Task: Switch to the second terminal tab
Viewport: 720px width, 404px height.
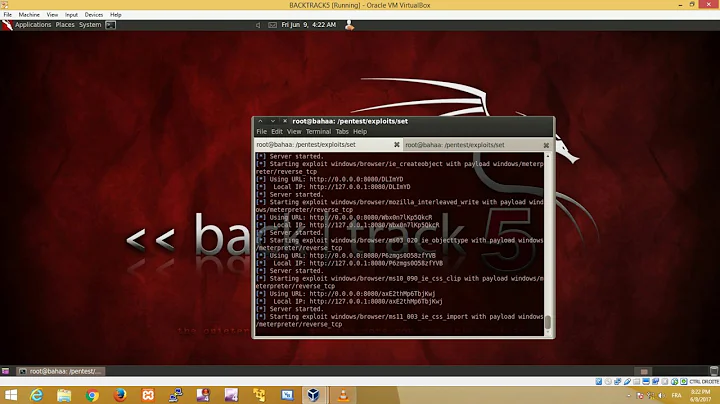Action: click(x=477, y=145)
